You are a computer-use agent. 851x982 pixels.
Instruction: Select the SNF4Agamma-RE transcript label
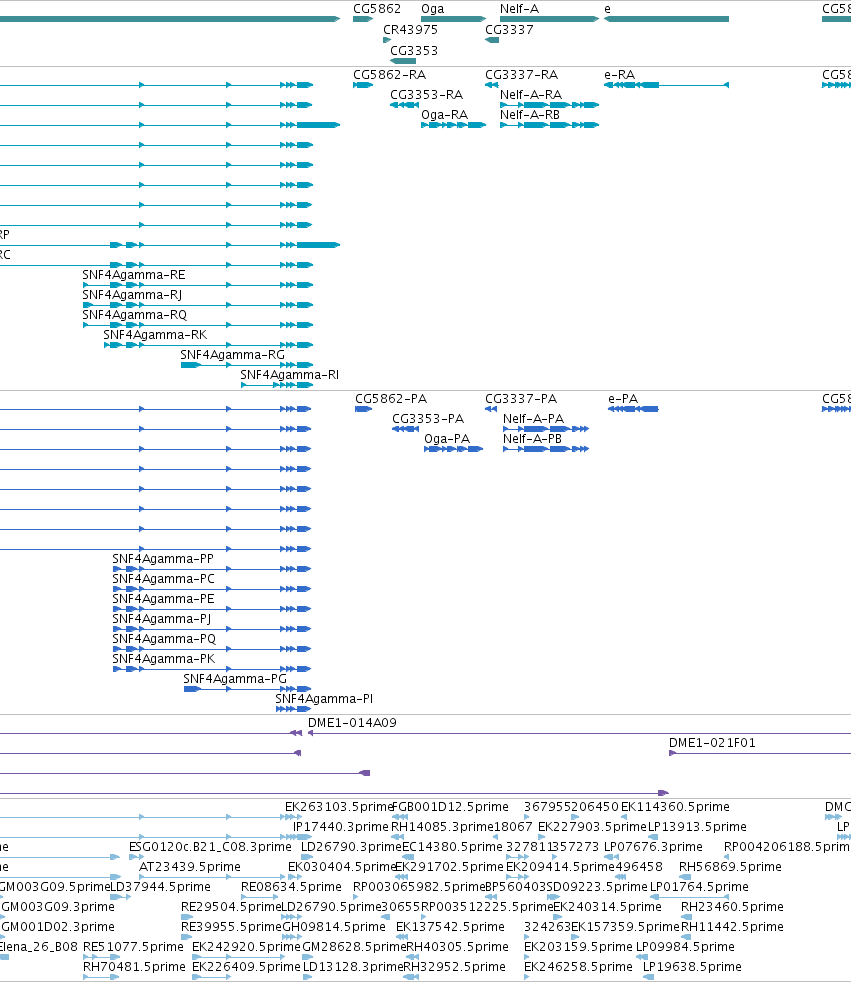click(x=134, y=275)
